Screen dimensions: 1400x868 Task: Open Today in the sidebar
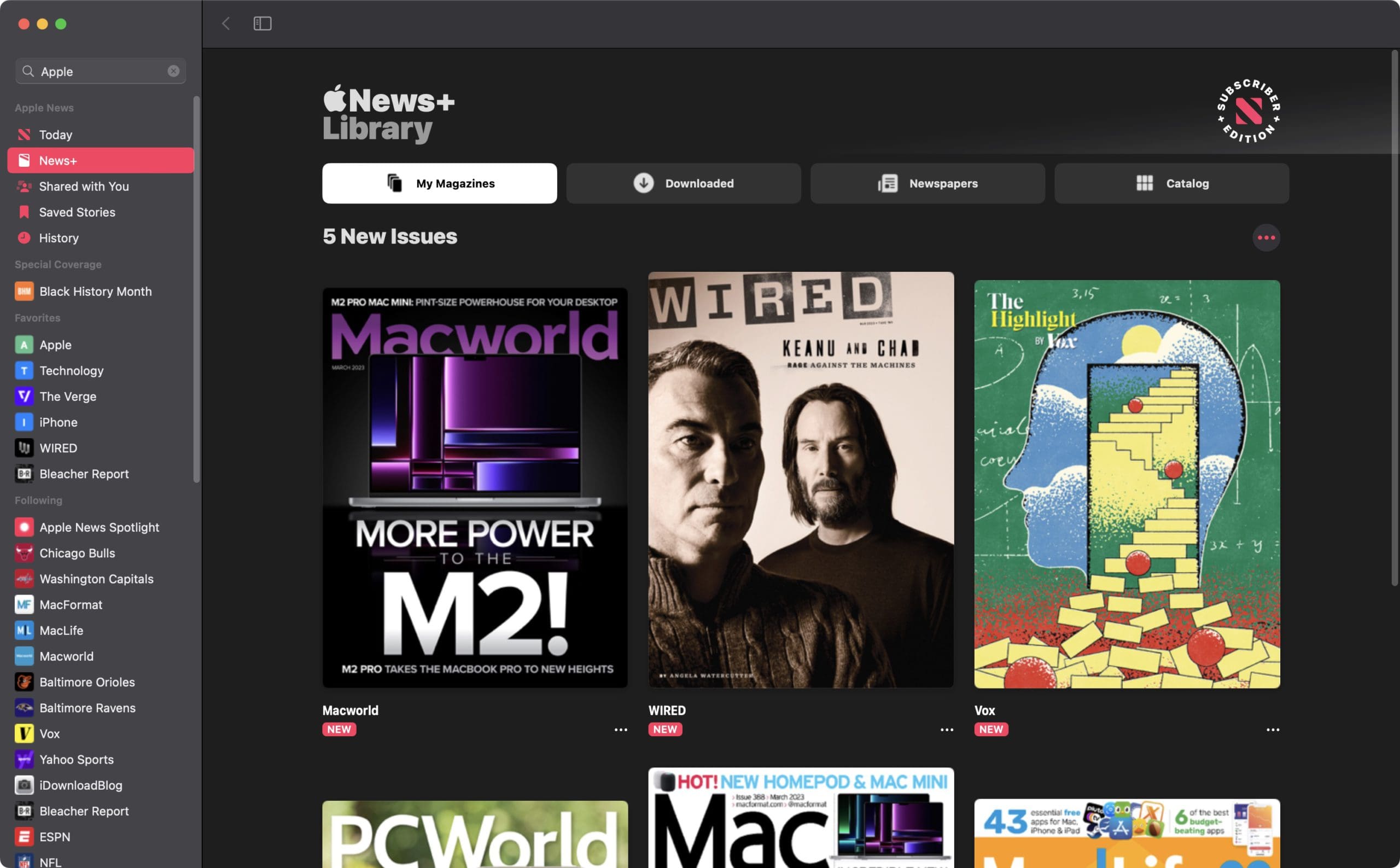coord(101,135)
